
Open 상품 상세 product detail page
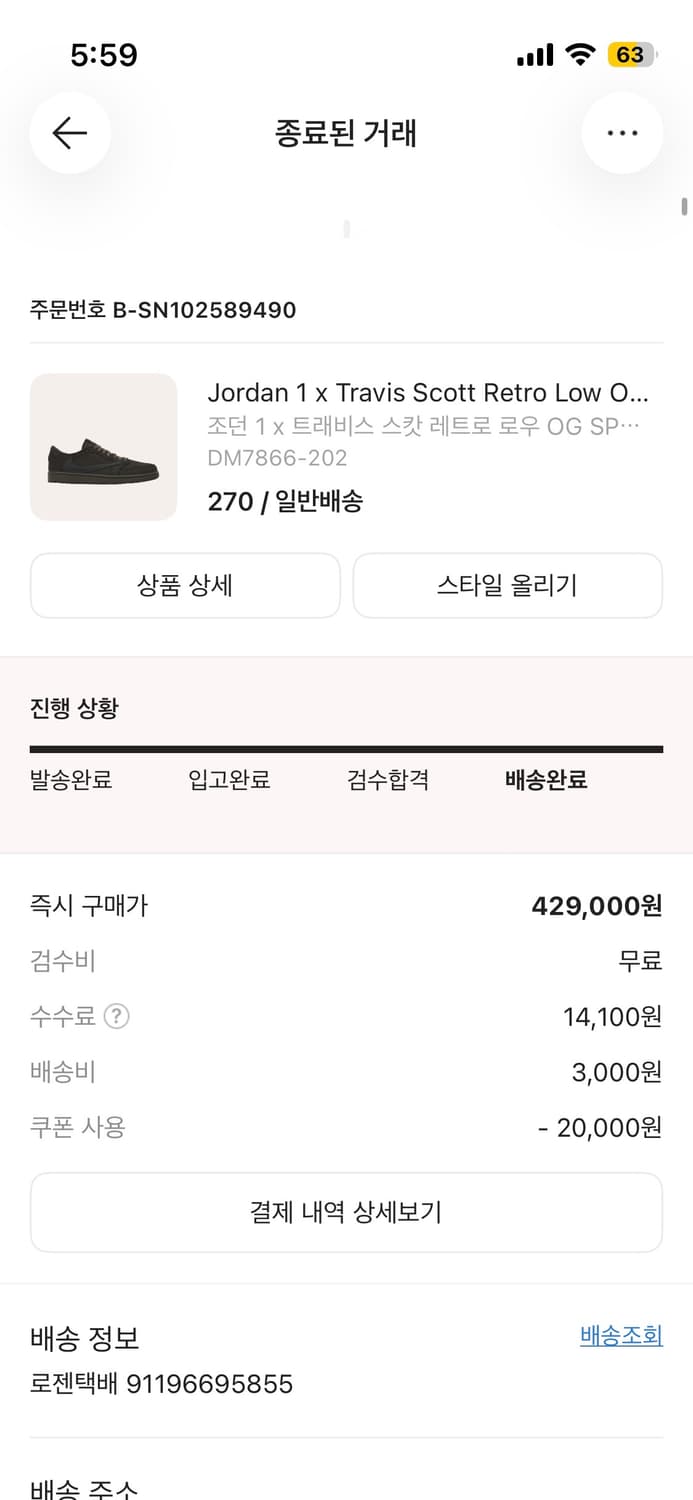pos(184,586)
